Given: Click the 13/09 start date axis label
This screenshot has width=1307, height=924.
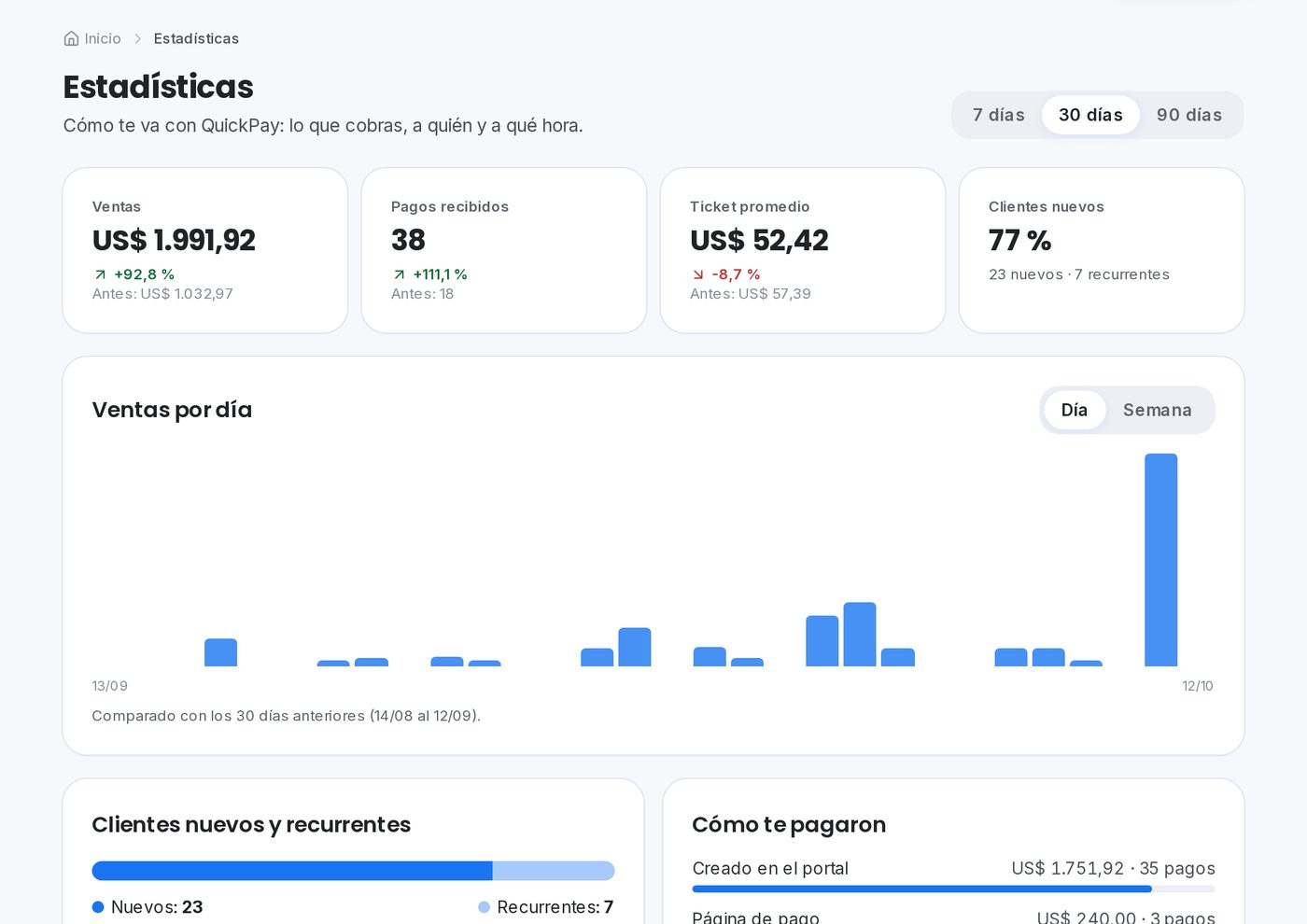Looking at the screenshot, I should point(109,686).
